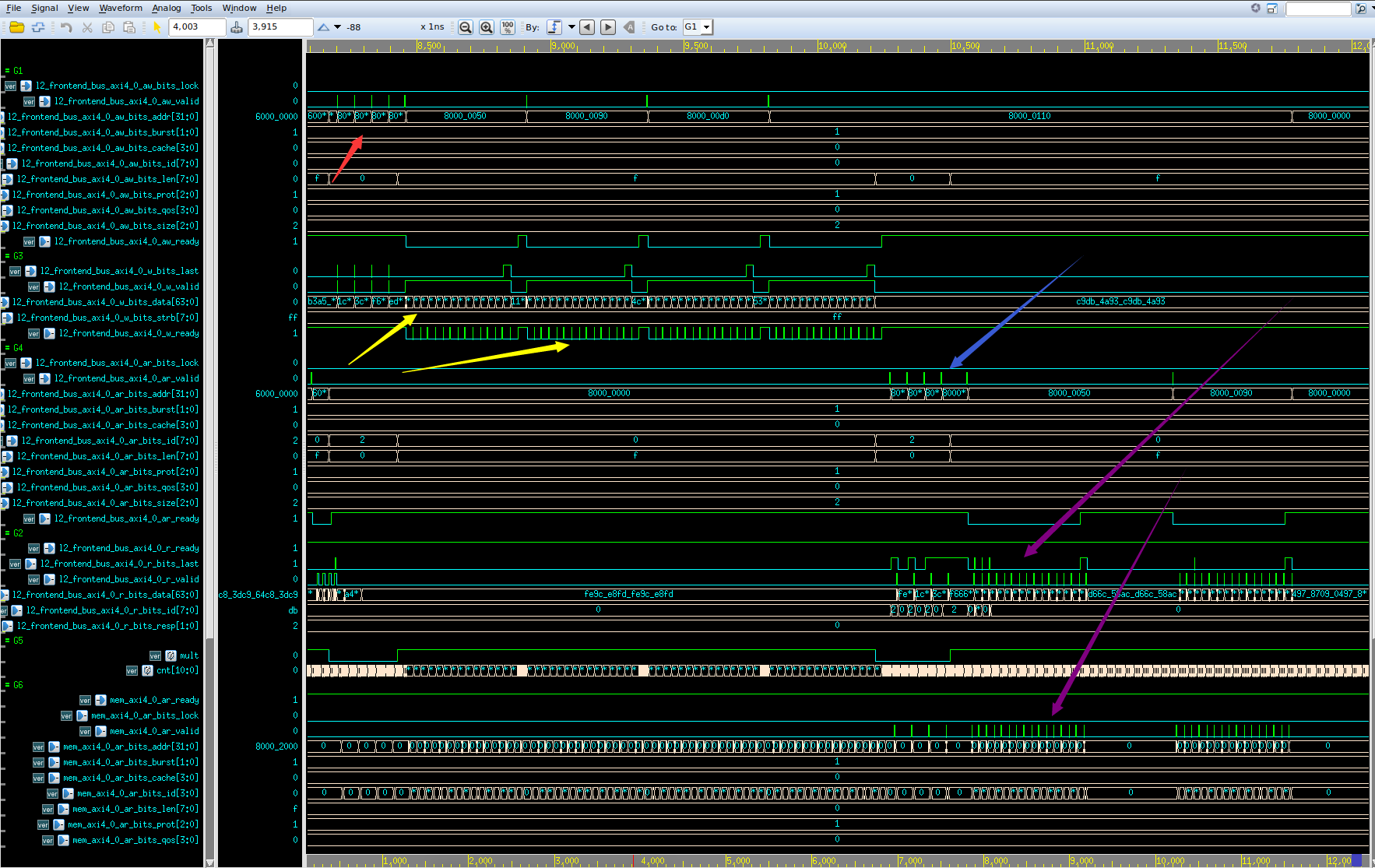Viewport: 1375px width, 868px height.
Task: Select the Zoom In magnifier tool
Action: pyautogui.click(x=486, y=27)
